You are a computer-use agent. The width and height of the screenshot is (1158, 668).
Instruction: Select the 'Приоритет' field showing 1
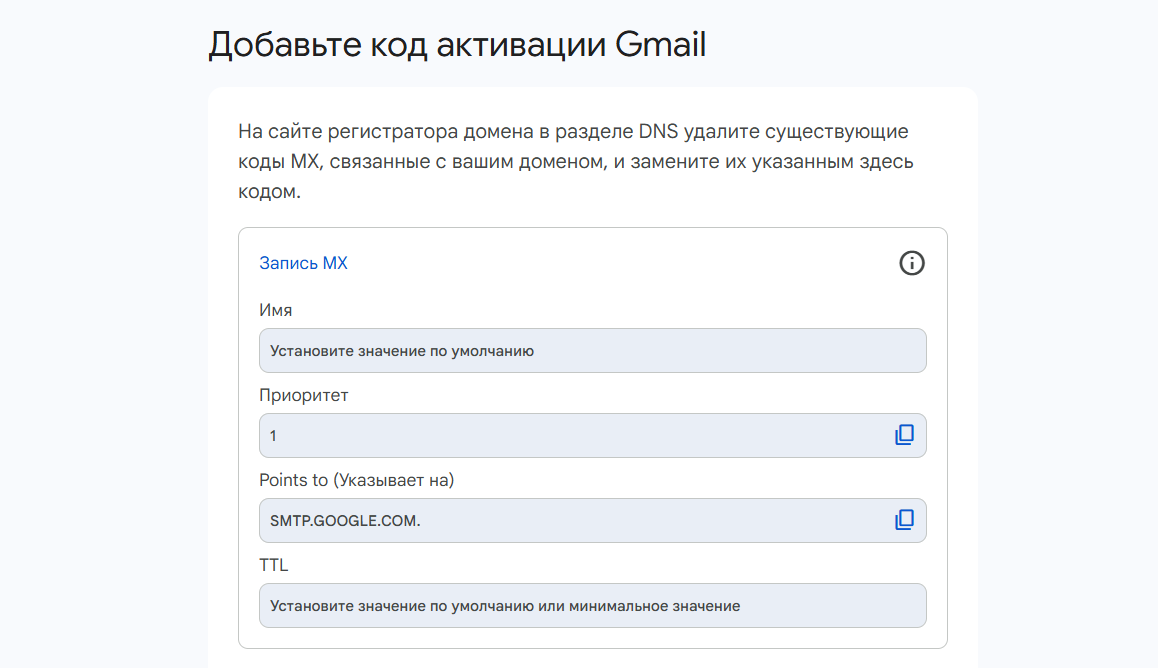point(592,435)
